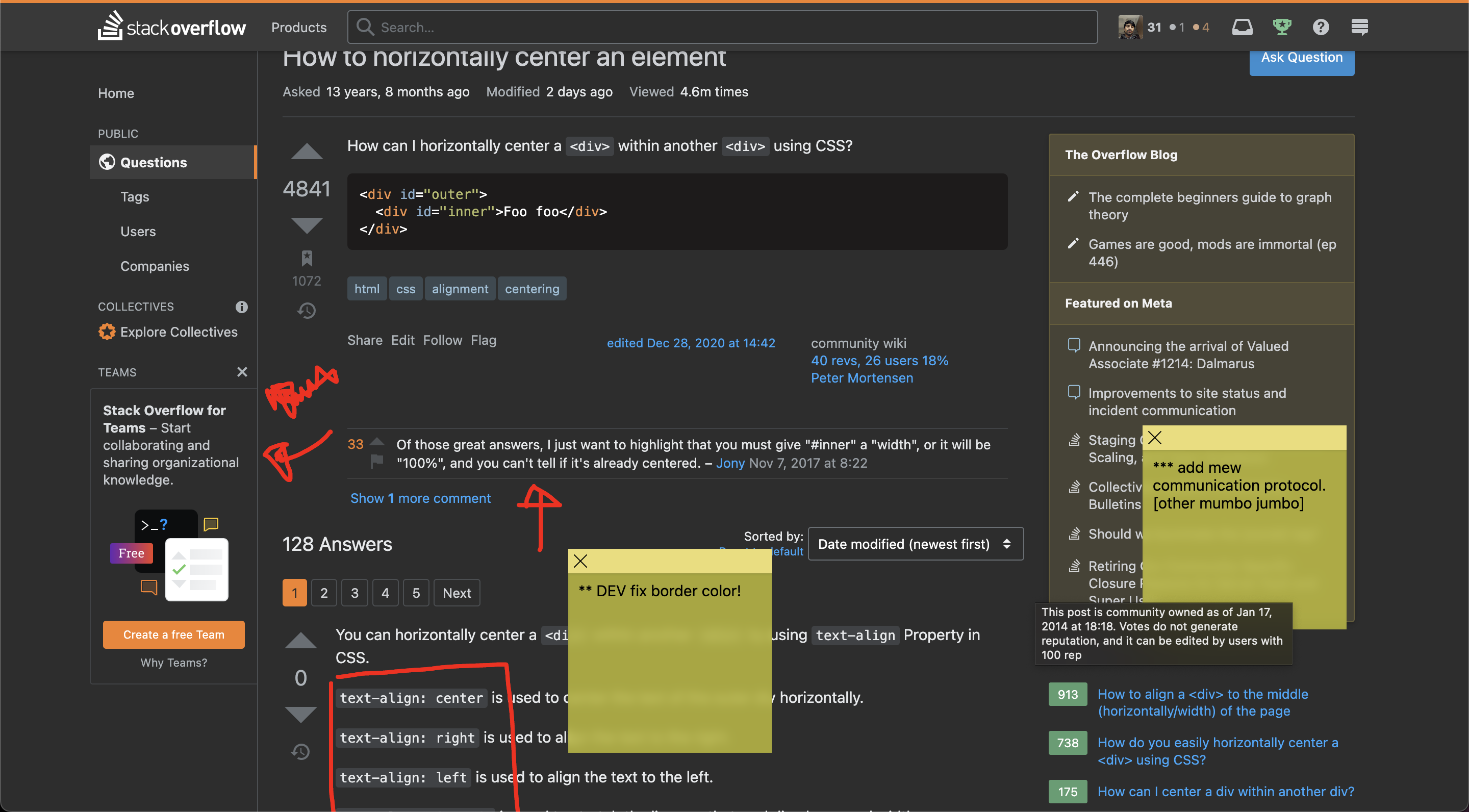Upvote the question with 4841 votes
The image size is (1469, 812).
[306, 151]
